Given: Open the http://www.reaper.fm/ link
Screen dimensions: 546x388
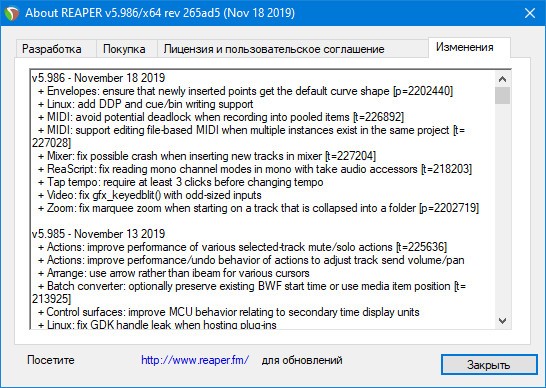Looking at the screenshot, I should [195, 360].
